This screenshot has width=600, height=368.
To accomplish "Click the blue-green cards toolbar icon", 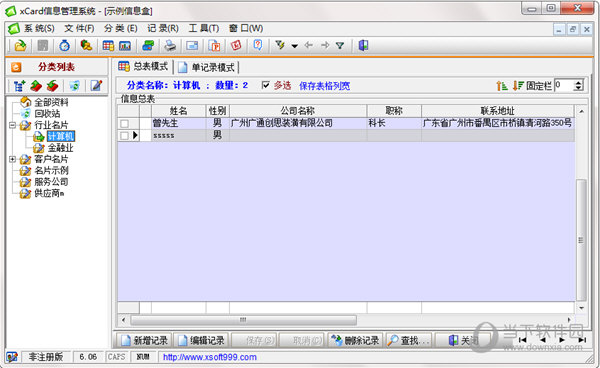I will [148, 46].
